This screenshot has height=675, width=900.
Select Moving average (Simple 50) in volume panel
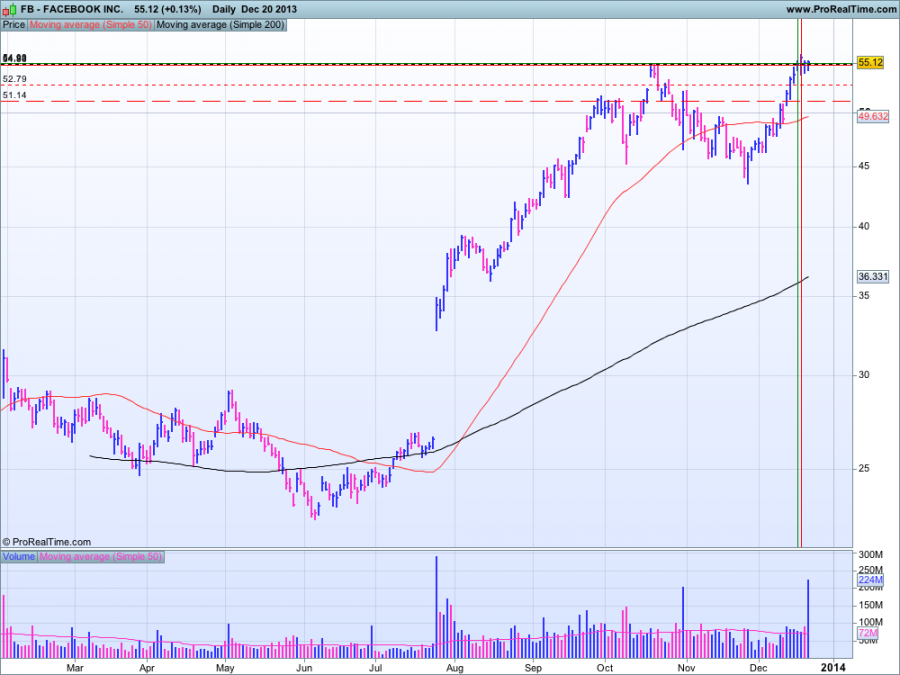tap(101, 556)
